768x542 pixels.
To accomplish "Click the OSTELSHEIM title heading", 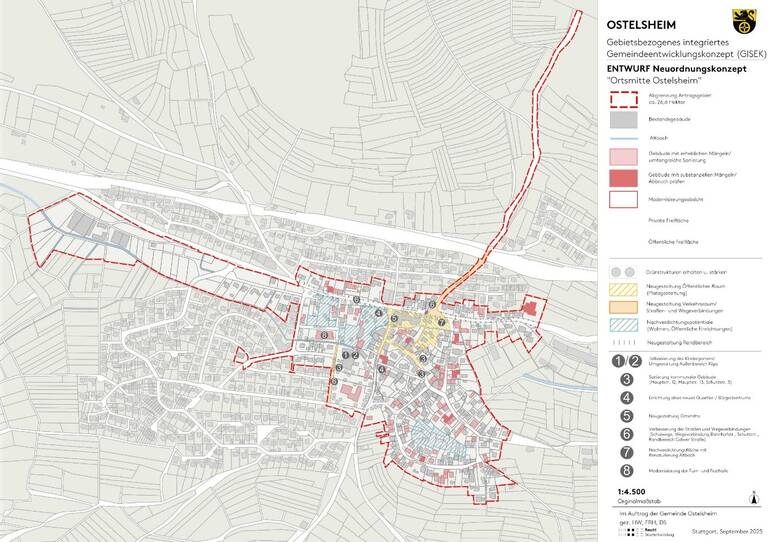I will coord(641,25).
